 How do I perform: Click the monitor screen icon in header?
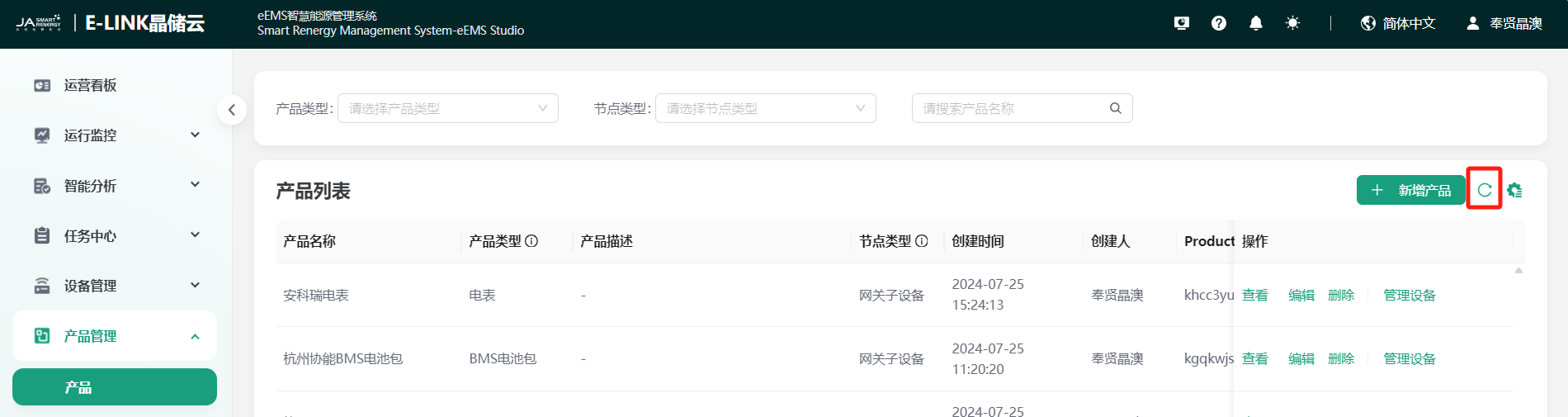pos(1182,23)
